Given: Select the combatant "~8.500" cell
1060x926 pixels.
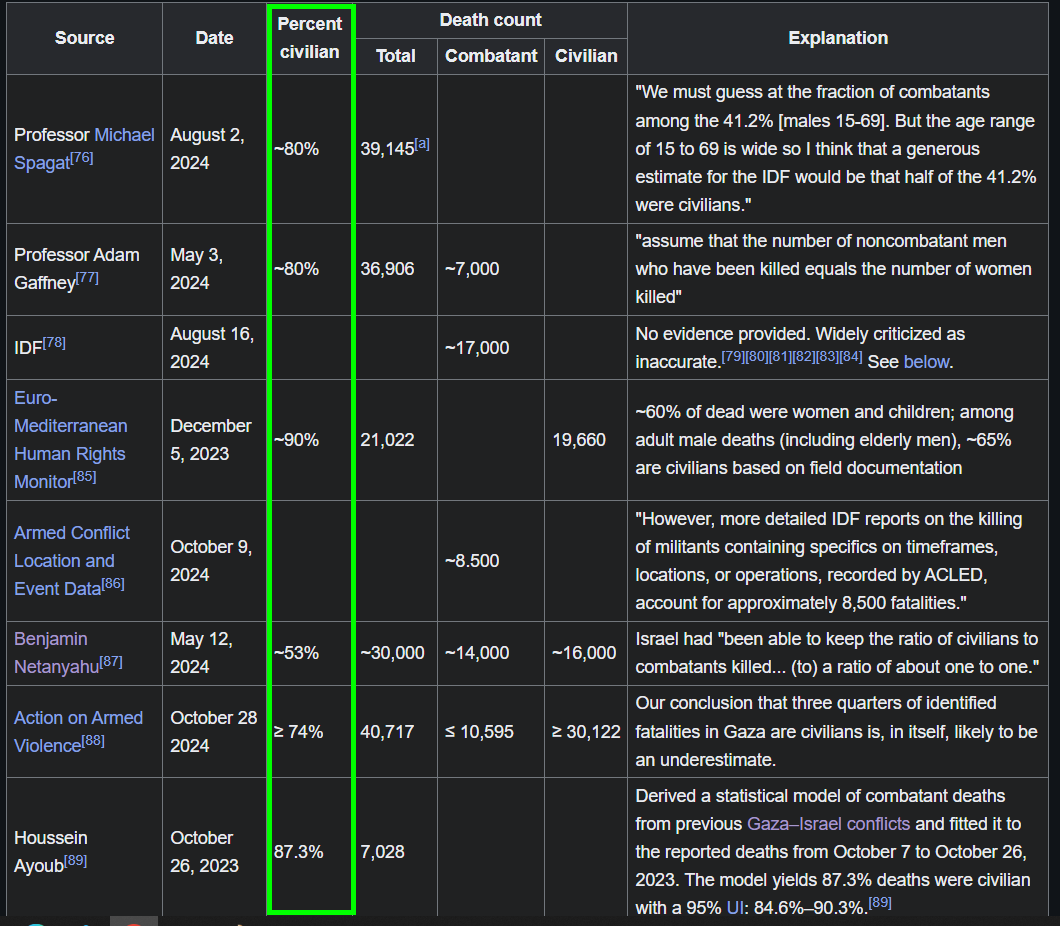Looking at the screenshot, I should pyautogui.click(x=491, y=560).
